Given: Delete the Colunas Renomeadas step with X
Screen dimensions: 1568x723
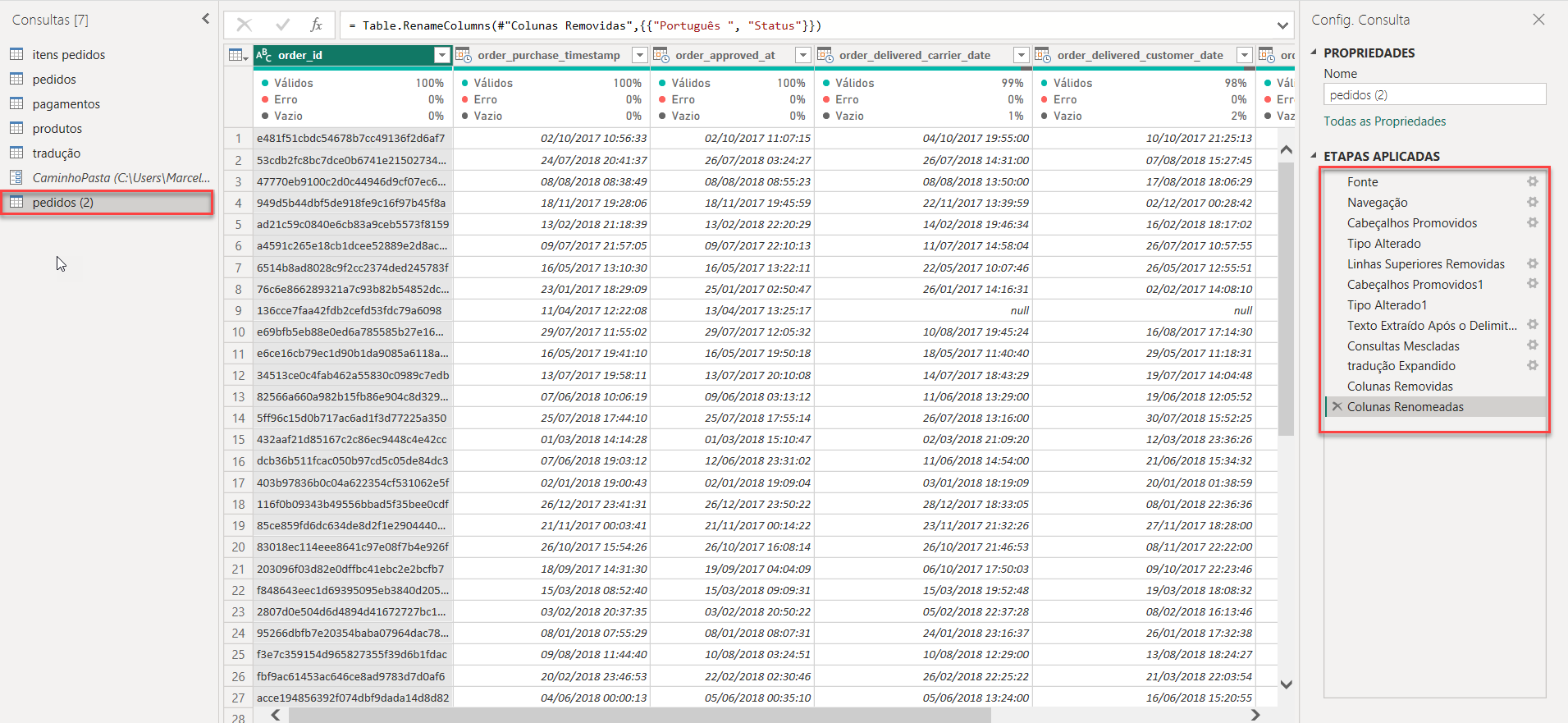Looking at the screenshot, I should 1337,406.
